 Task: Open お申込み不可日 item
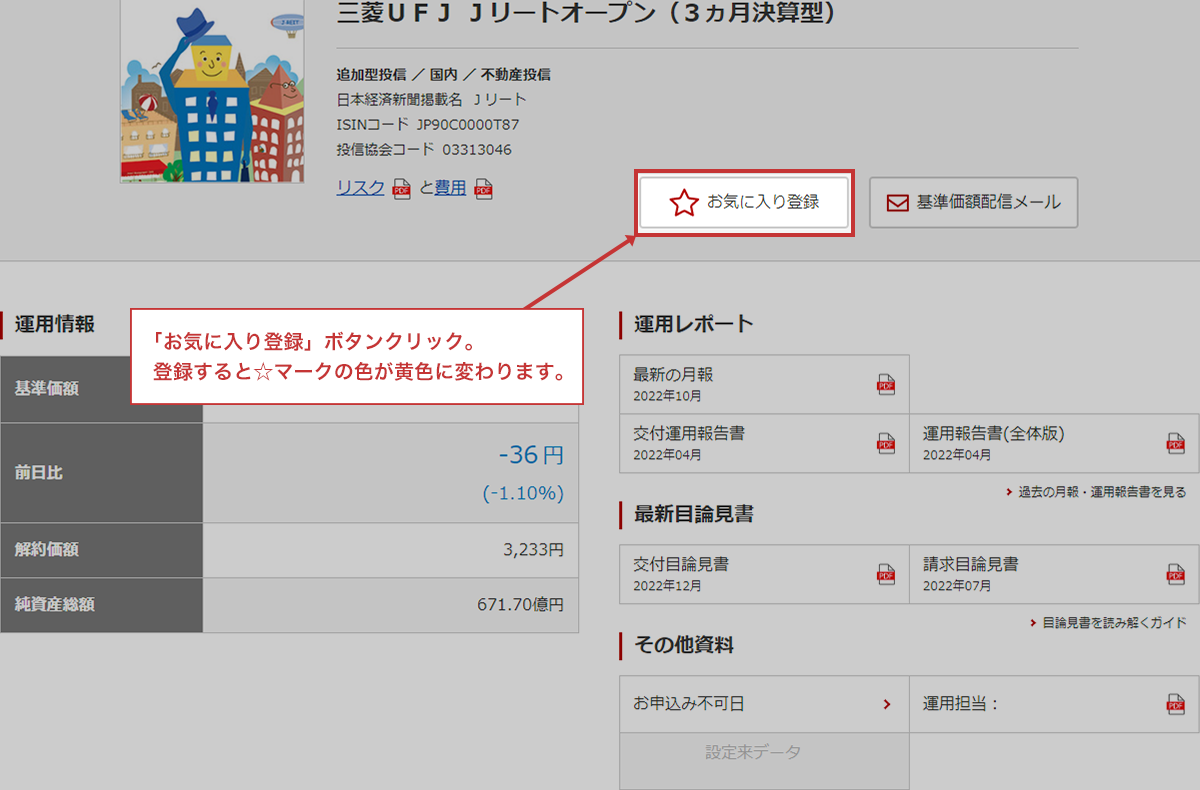click(764, 704)
